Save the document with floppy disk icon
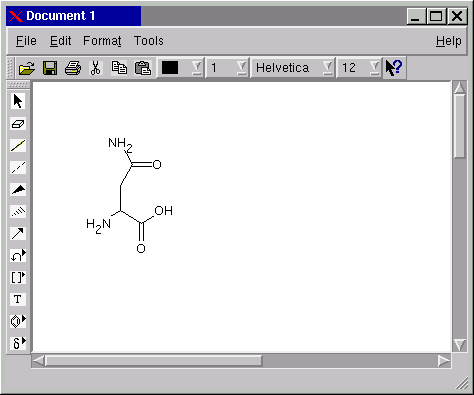Screen dimensions: 474x395 click(50, 68)
